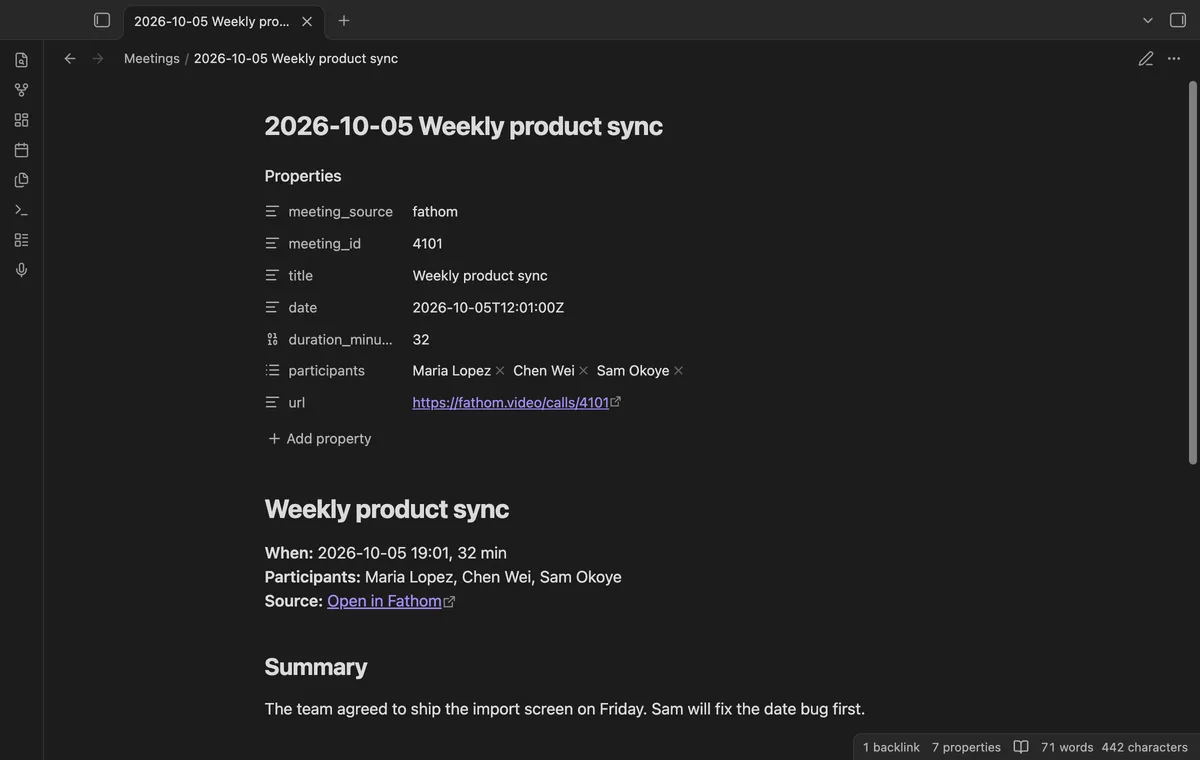The height and width of the screenshot is (760, 1200).
Task: Select the Sam Okoye participant chip
Action: pyautogui.click(x=633, y=370)
